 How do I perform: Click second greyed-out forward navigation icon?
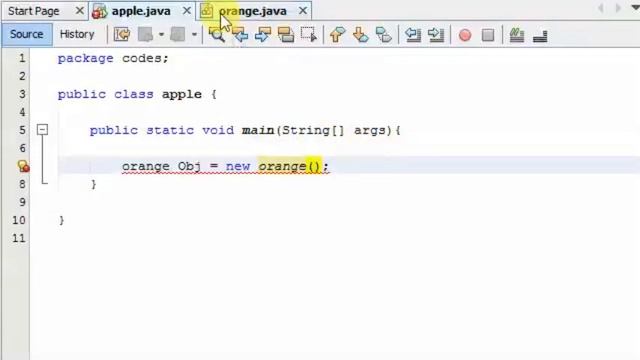[x=178, y=35]
